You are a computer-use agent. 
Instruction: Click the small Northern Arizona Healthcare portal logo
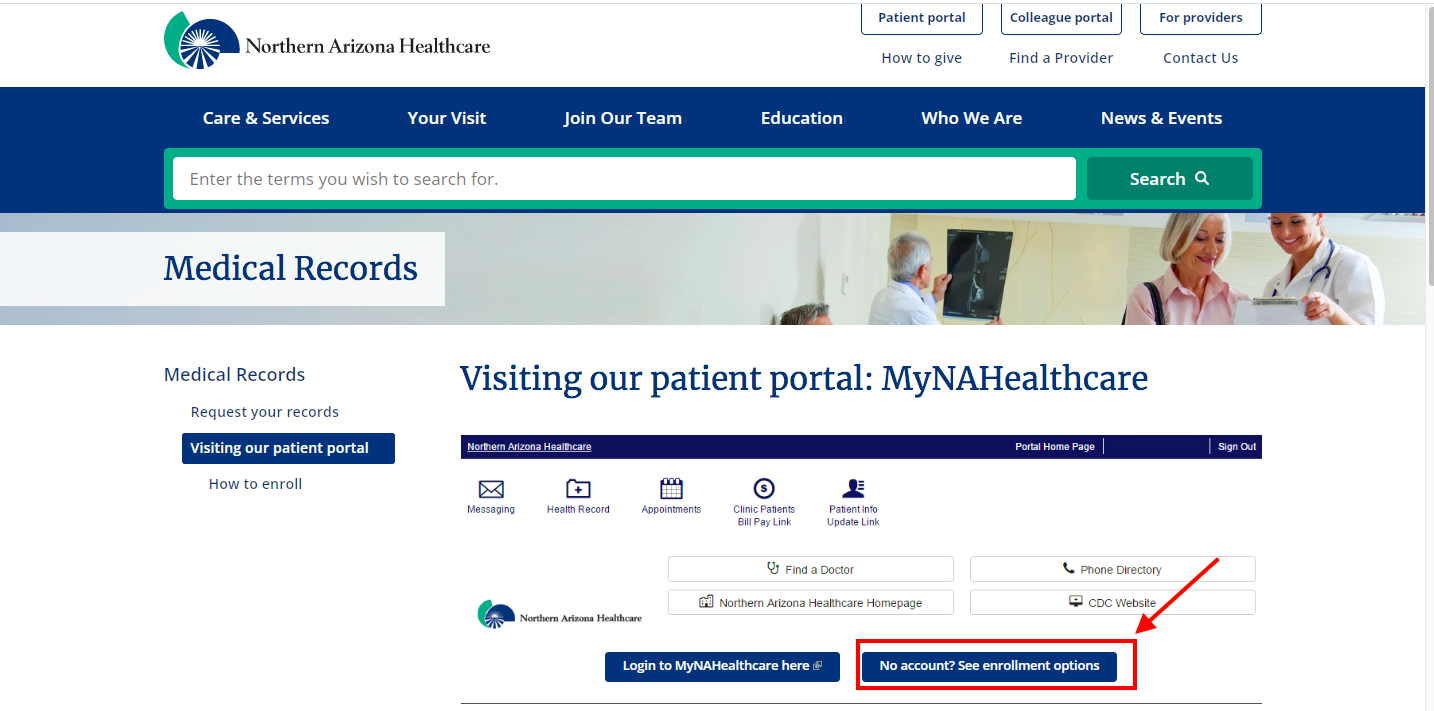point(560,615)
